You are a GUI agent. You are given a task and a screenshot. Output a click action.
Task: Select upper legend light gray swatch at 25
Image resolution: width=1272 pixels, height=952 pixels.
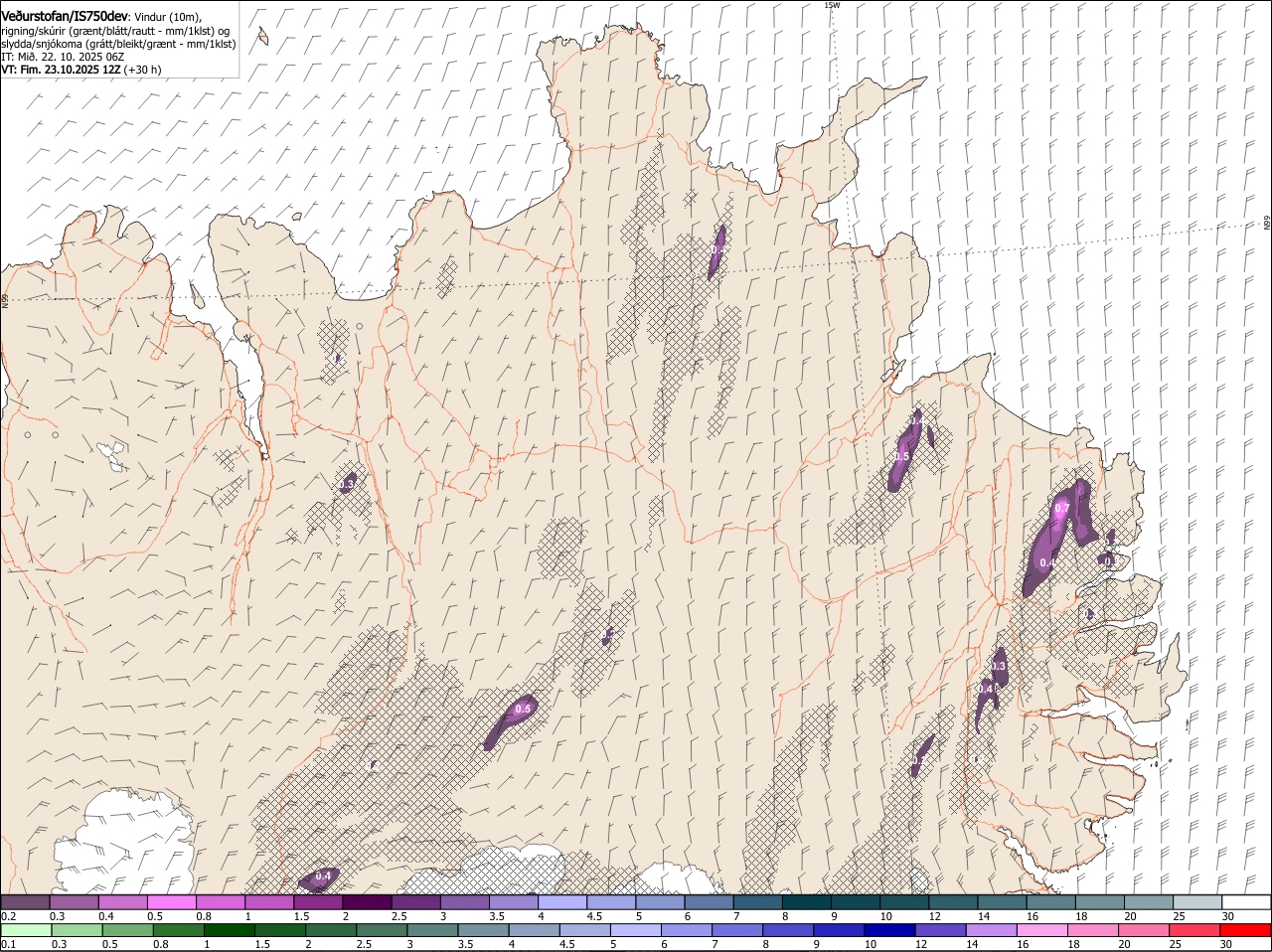click(x=1197, y=902)
